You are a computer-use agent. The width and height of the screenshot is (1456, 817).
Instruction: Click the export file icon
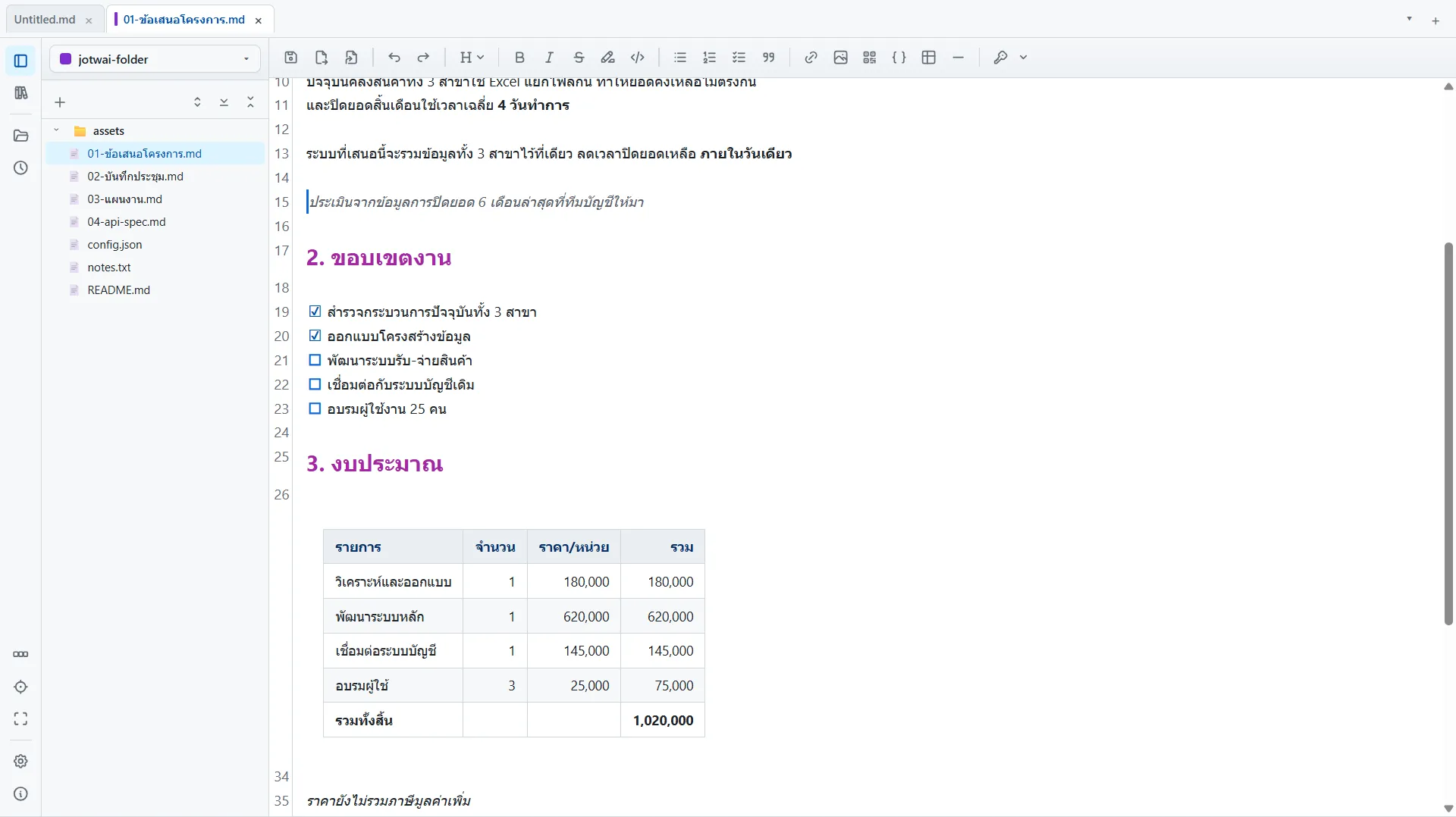pos(322,58)
